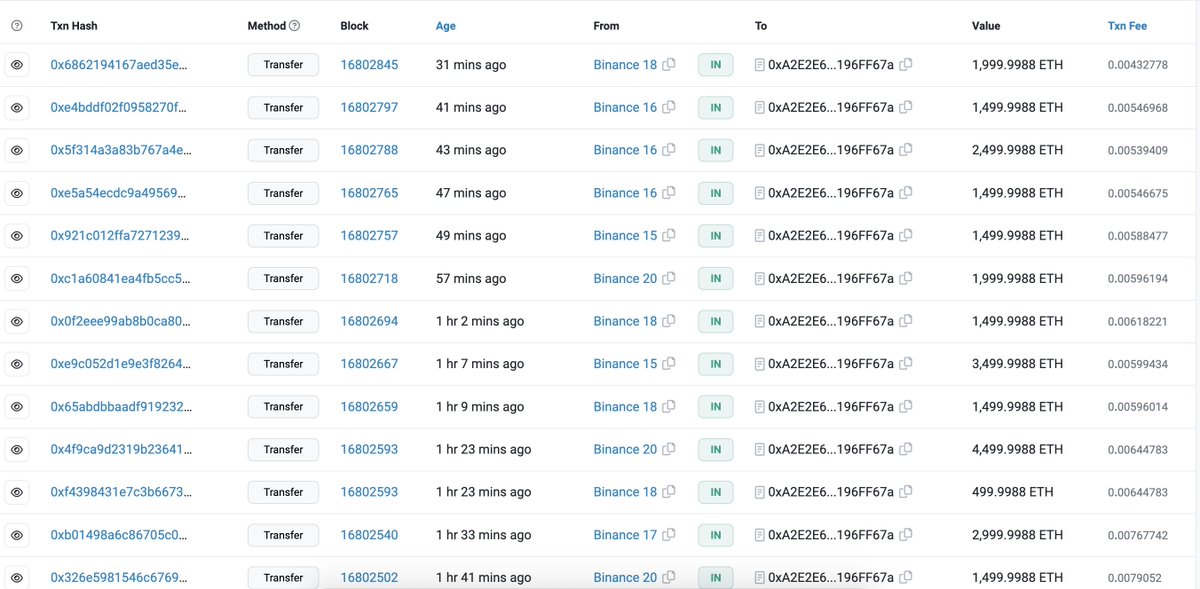Screen dimensions: 1200x589
Task: Open quick view eye icon for 0xb01498a6c86705c0 row
Action: 17,535
